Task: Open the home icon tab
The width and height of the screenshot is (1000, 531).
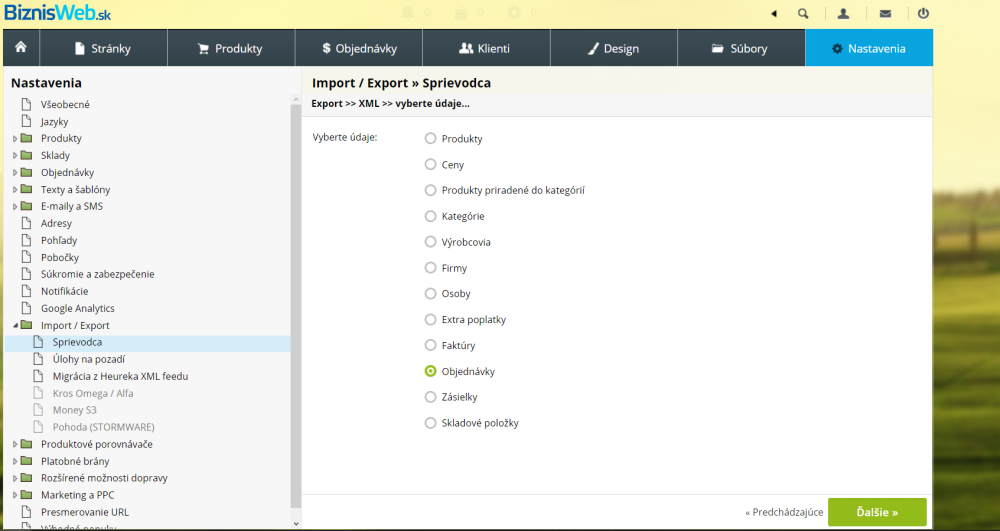Action: click(x=21, y=48)
